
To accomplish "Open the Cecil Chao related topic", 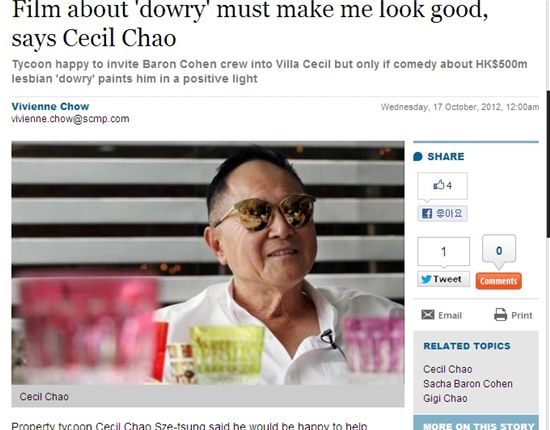I will click(x=448, y=369).
